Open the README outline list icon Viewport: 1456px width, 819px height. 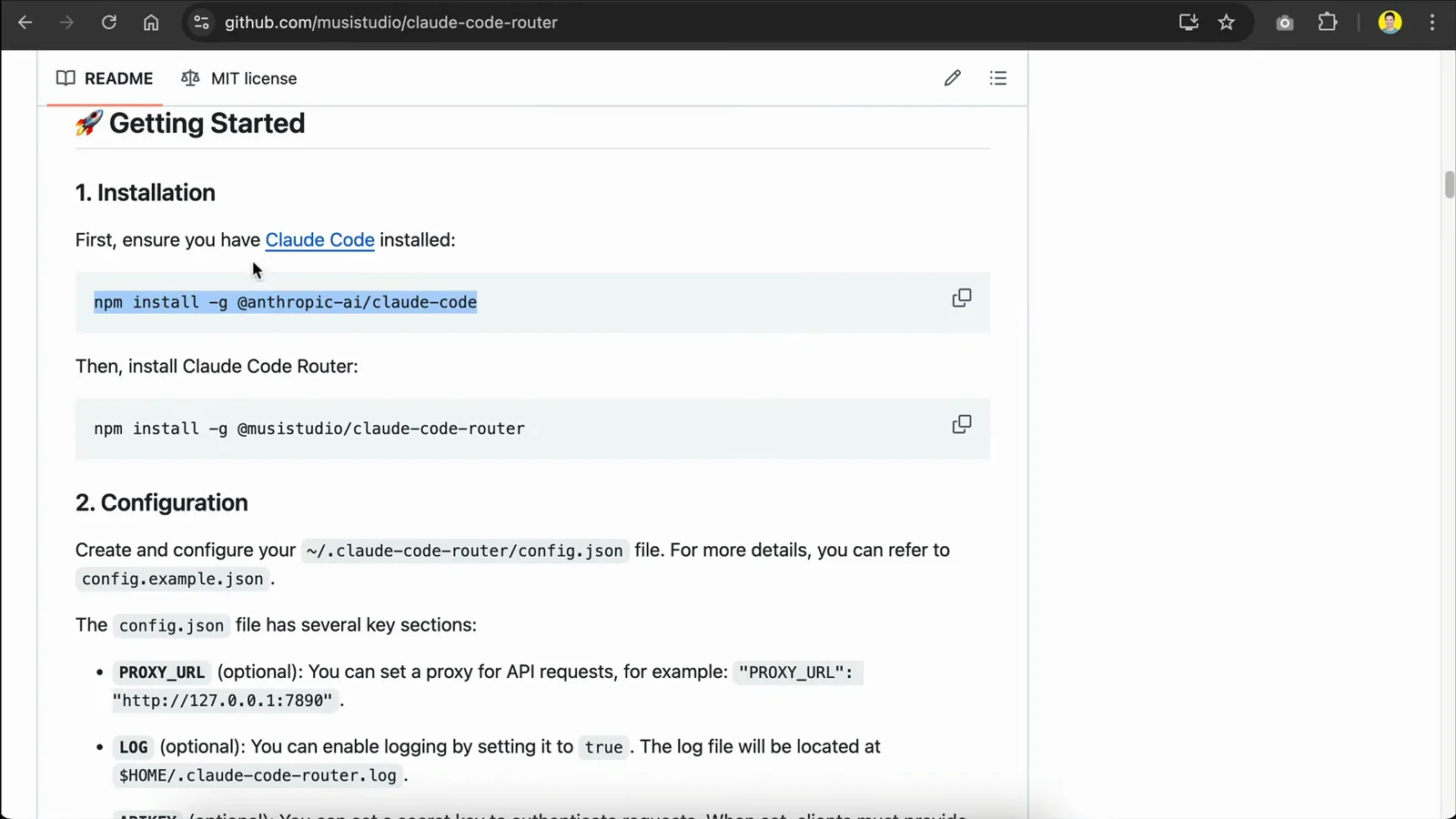point(998,78)
